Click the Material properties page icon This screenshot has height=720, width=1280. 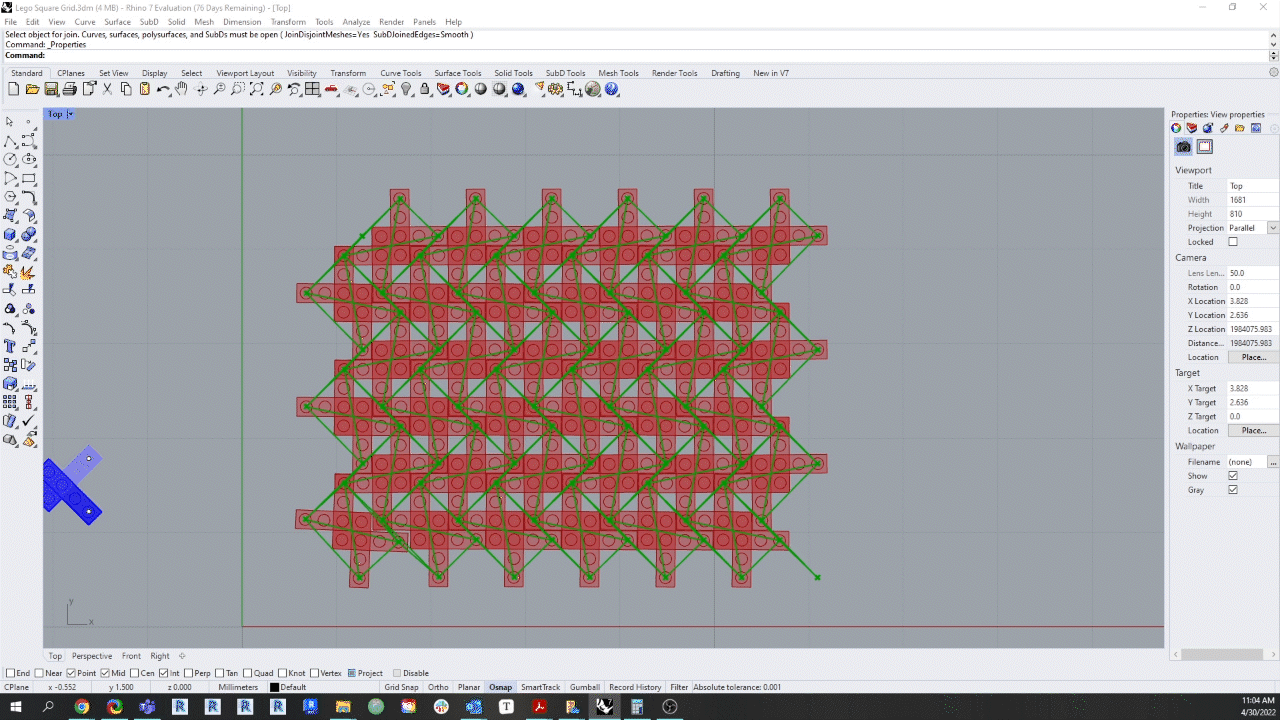(1205, 147)
